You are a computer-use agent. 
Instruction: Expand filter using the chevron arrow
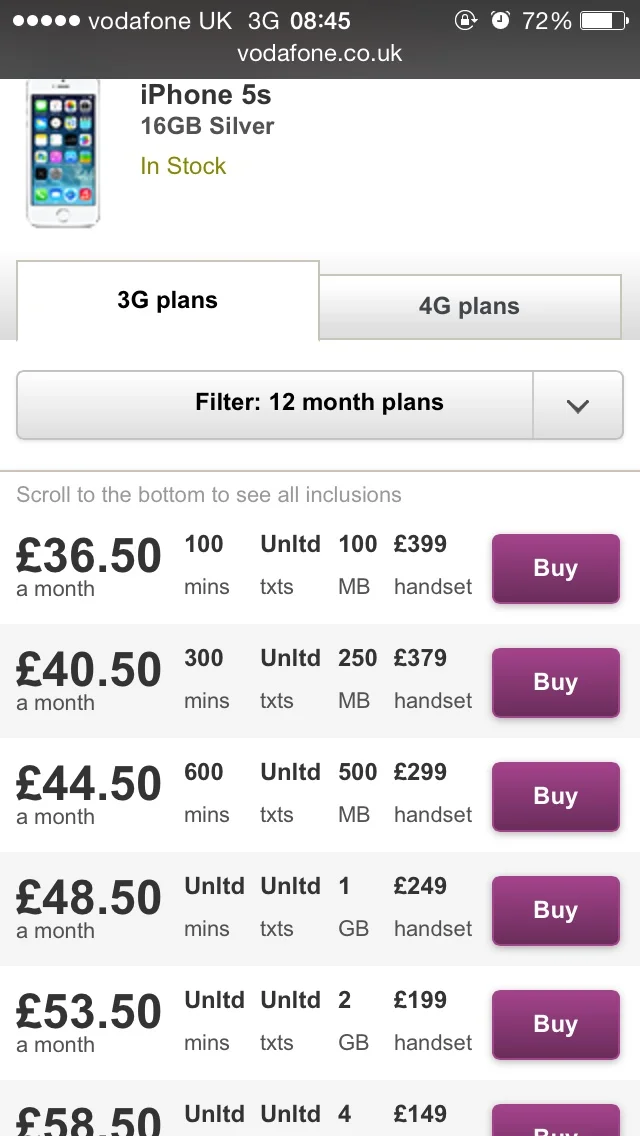pos(578,405)
